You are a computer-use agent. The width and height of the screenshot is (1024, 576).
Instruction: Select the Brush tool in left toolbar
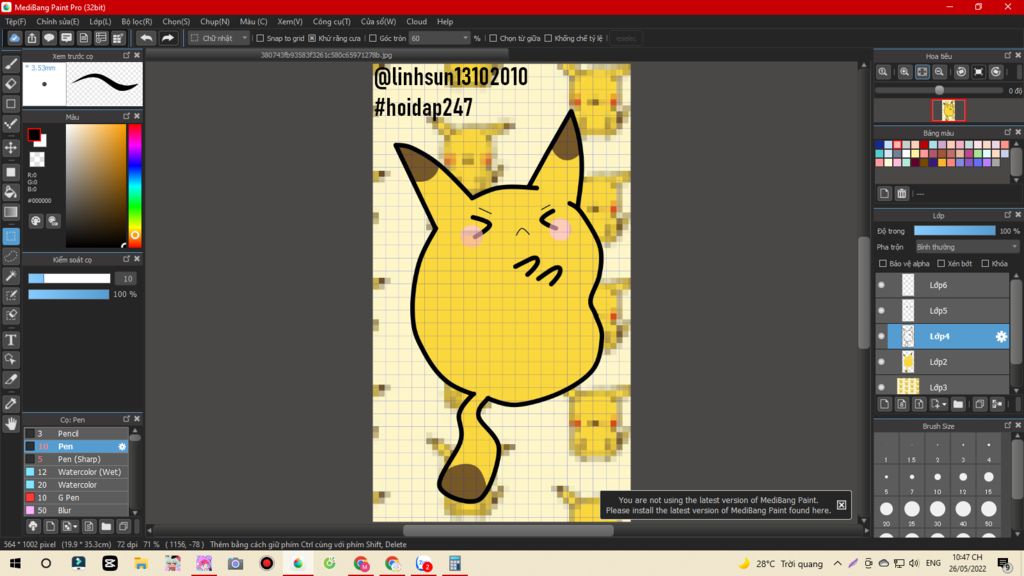(11, 64)
